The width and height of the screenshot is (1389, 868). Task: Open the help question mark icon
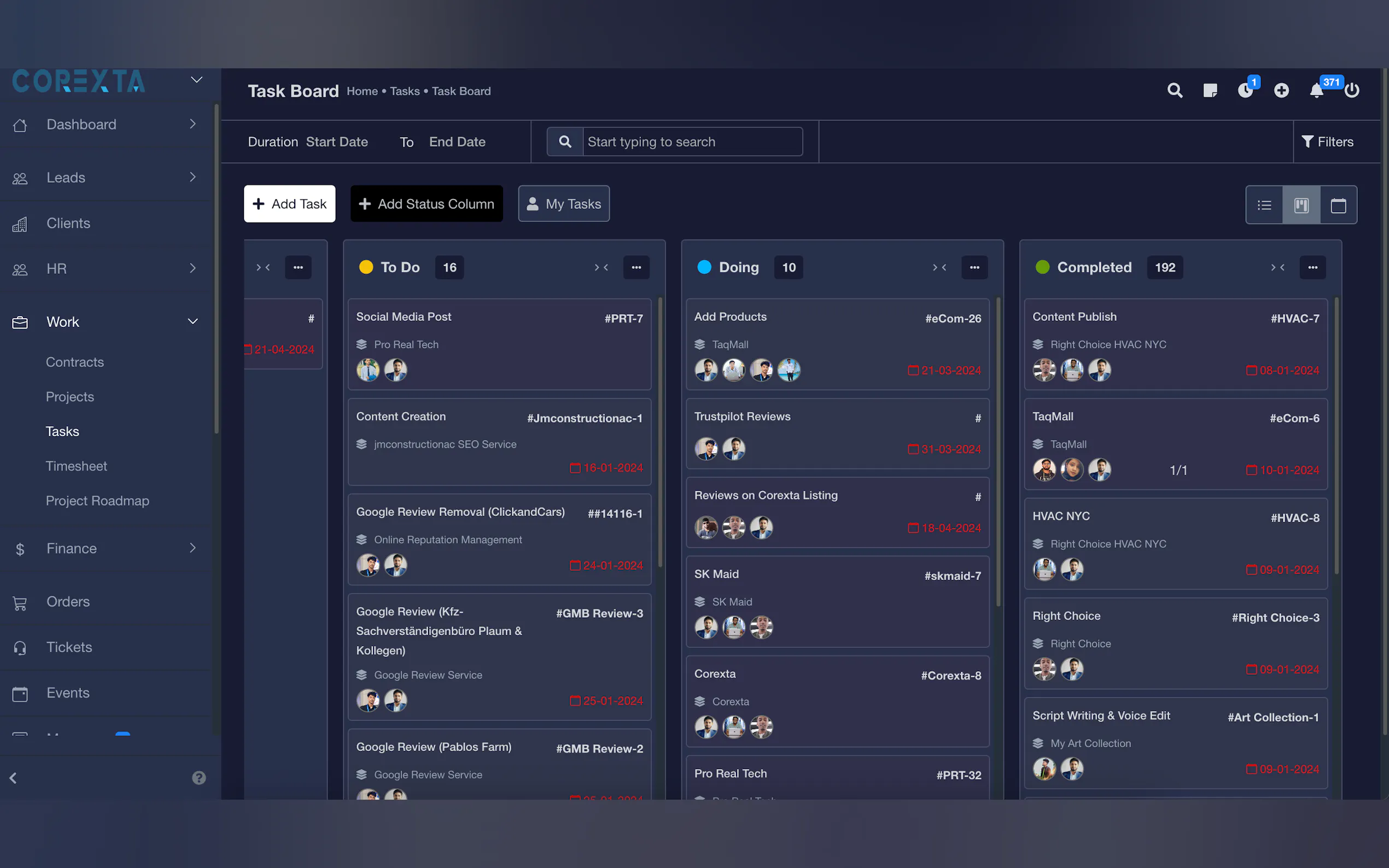point(199,778)
